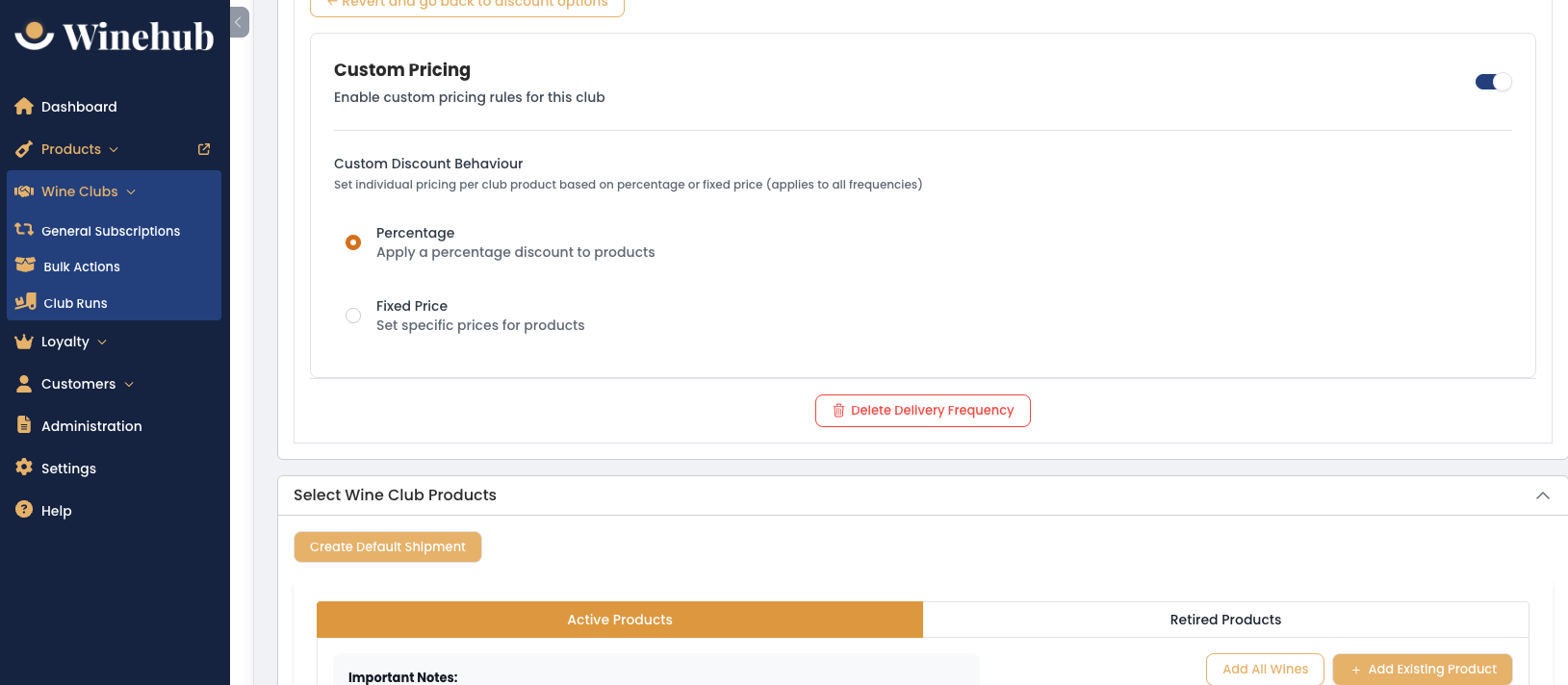Click the Help question mark icon
Image resolution: width=1568 pixels, height=685 pixels.
[24, 510]
